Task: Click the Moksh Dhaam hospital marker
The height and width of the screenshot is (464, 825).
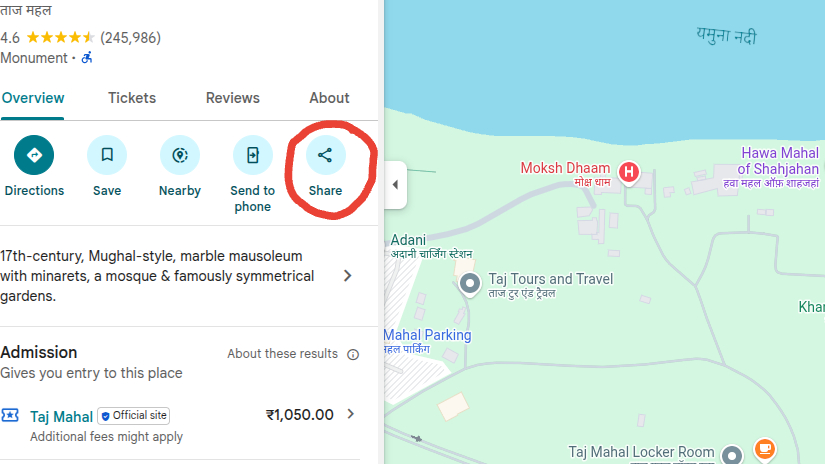Action: pyautogui.click(x=629, y=172)
